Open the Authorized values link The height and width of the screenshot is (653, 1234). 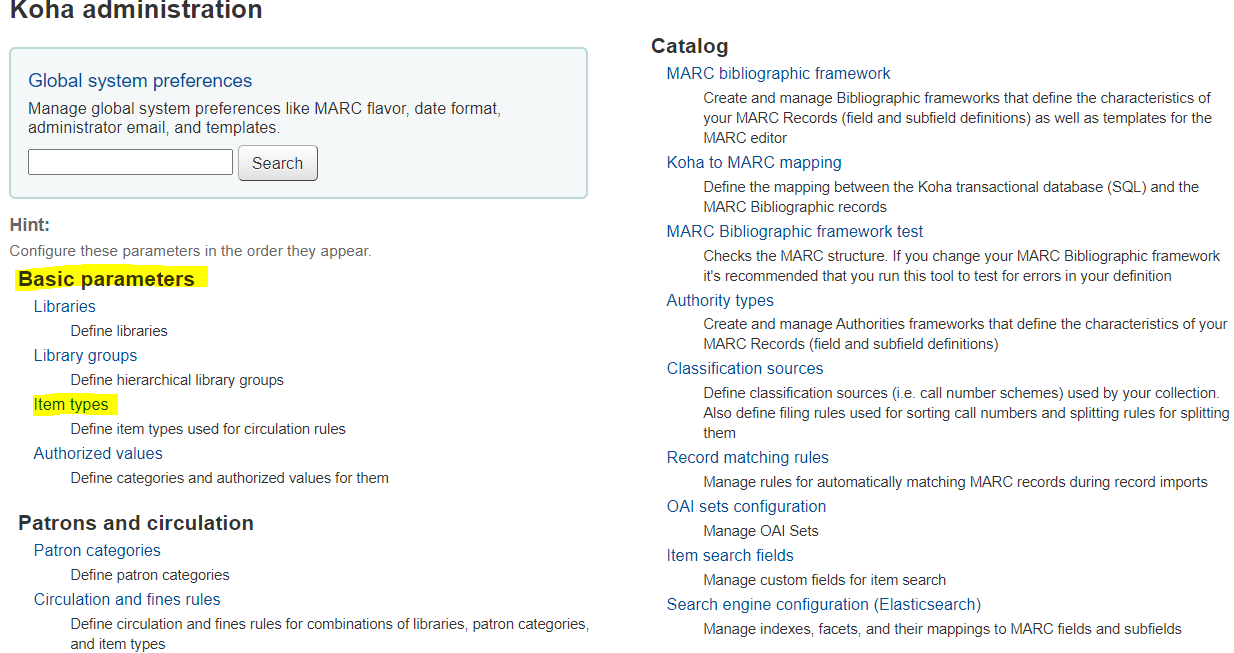click(98, 453)
